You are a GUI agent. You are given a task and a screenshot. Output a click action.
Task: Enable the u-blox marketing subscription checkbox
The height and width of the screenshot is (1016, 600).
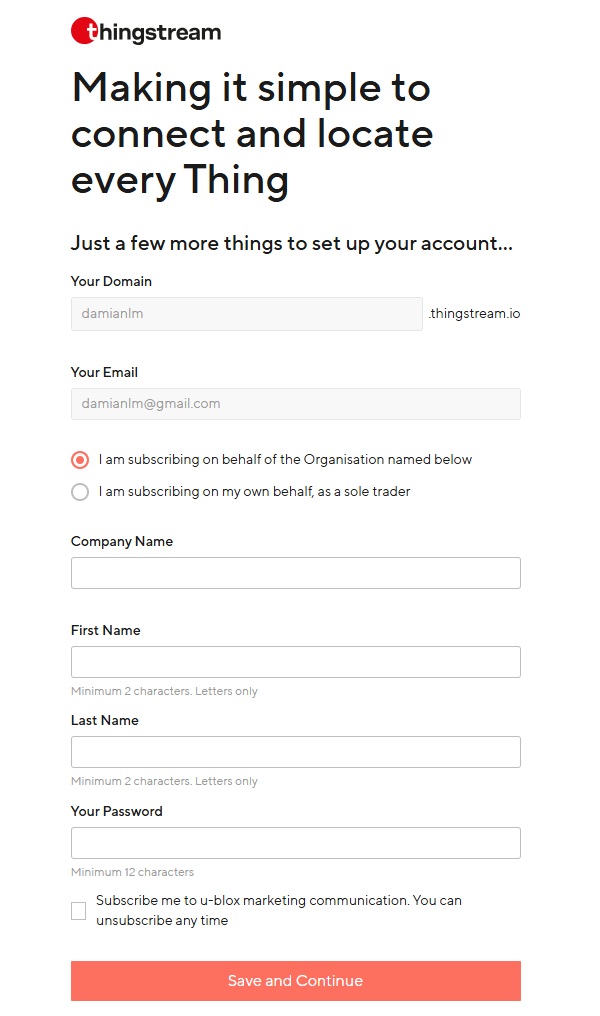click(79, 911)
